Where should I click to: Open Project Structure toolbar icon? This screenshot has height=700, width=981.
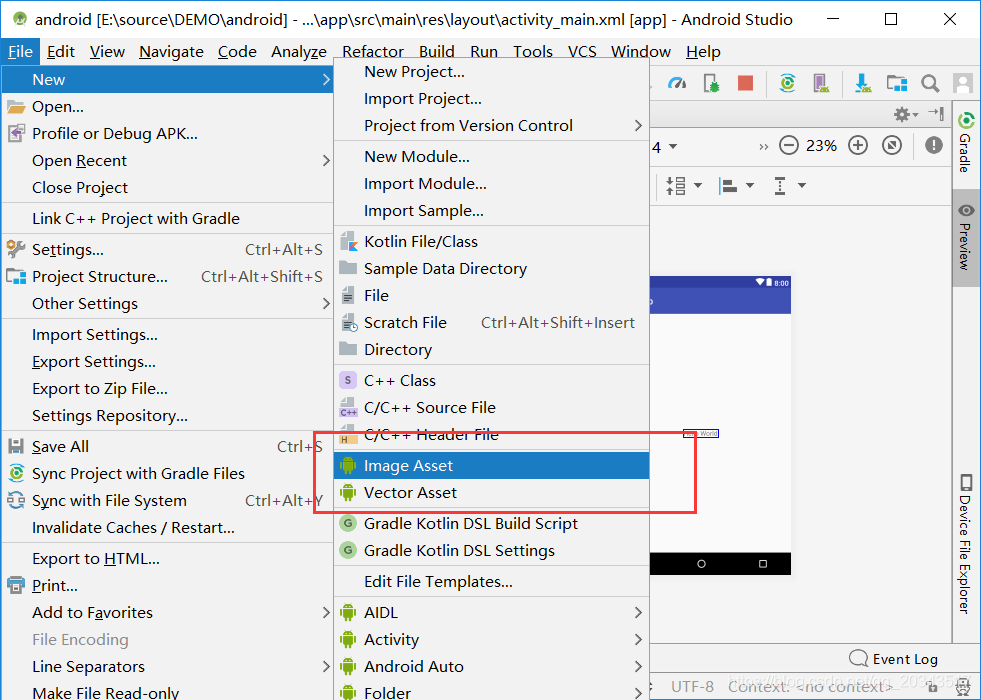(x=897, y=83)
